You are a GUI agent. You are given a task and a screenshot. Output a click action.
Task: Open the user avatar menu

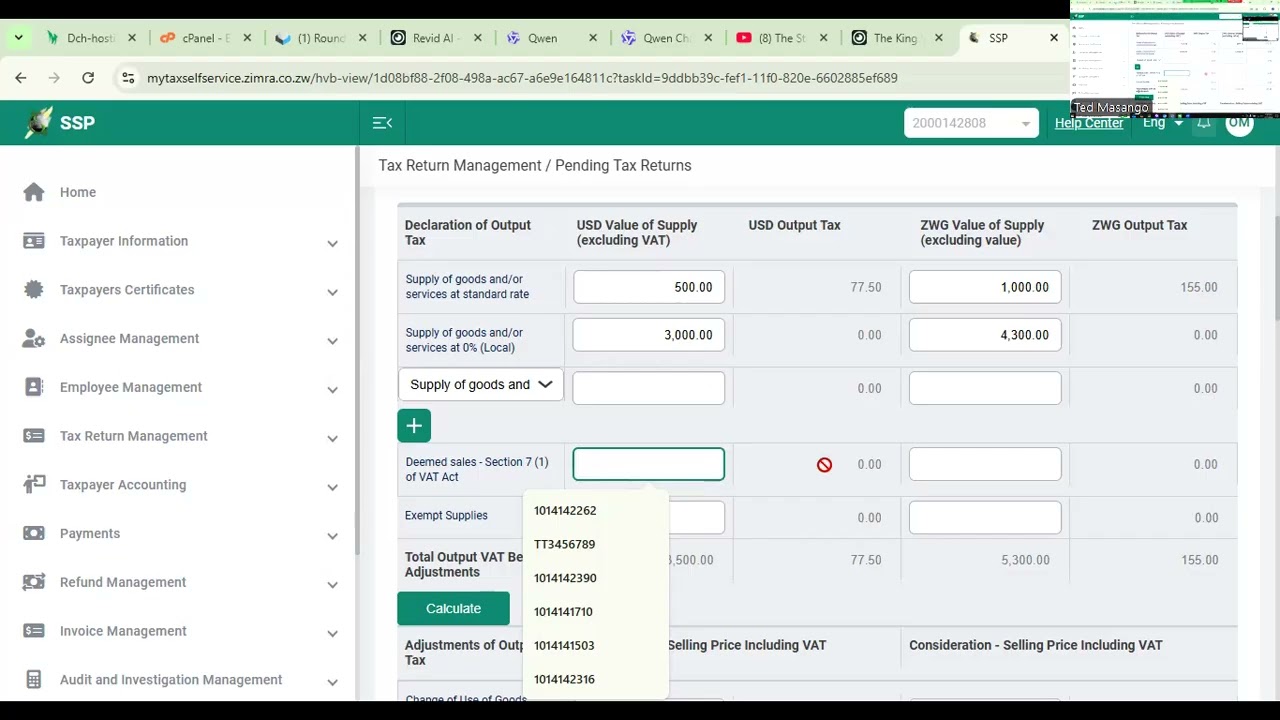1240,123
